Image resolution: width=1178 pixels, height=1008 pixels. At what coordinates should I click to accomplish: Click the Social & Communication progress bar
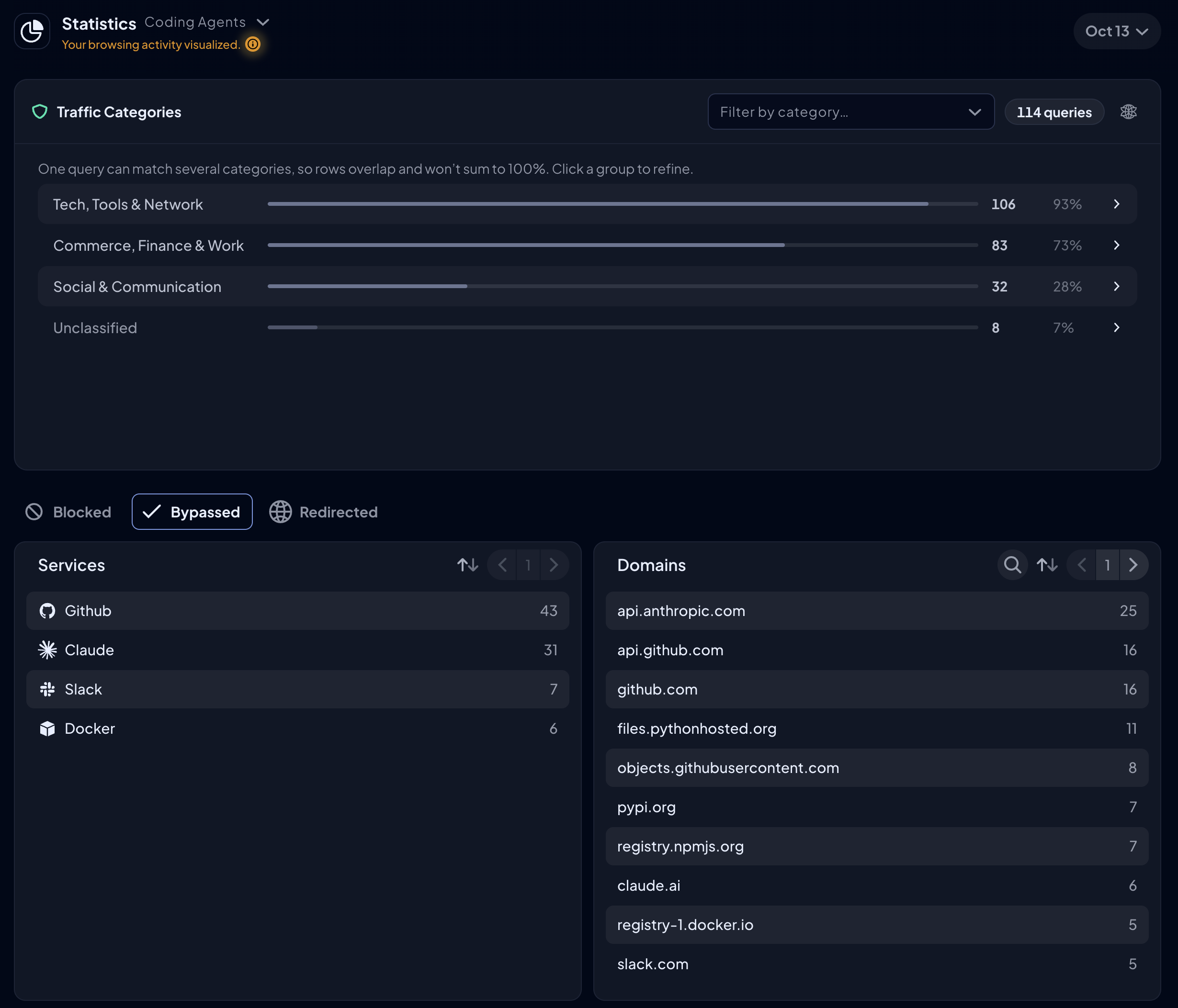coord(623,286)
